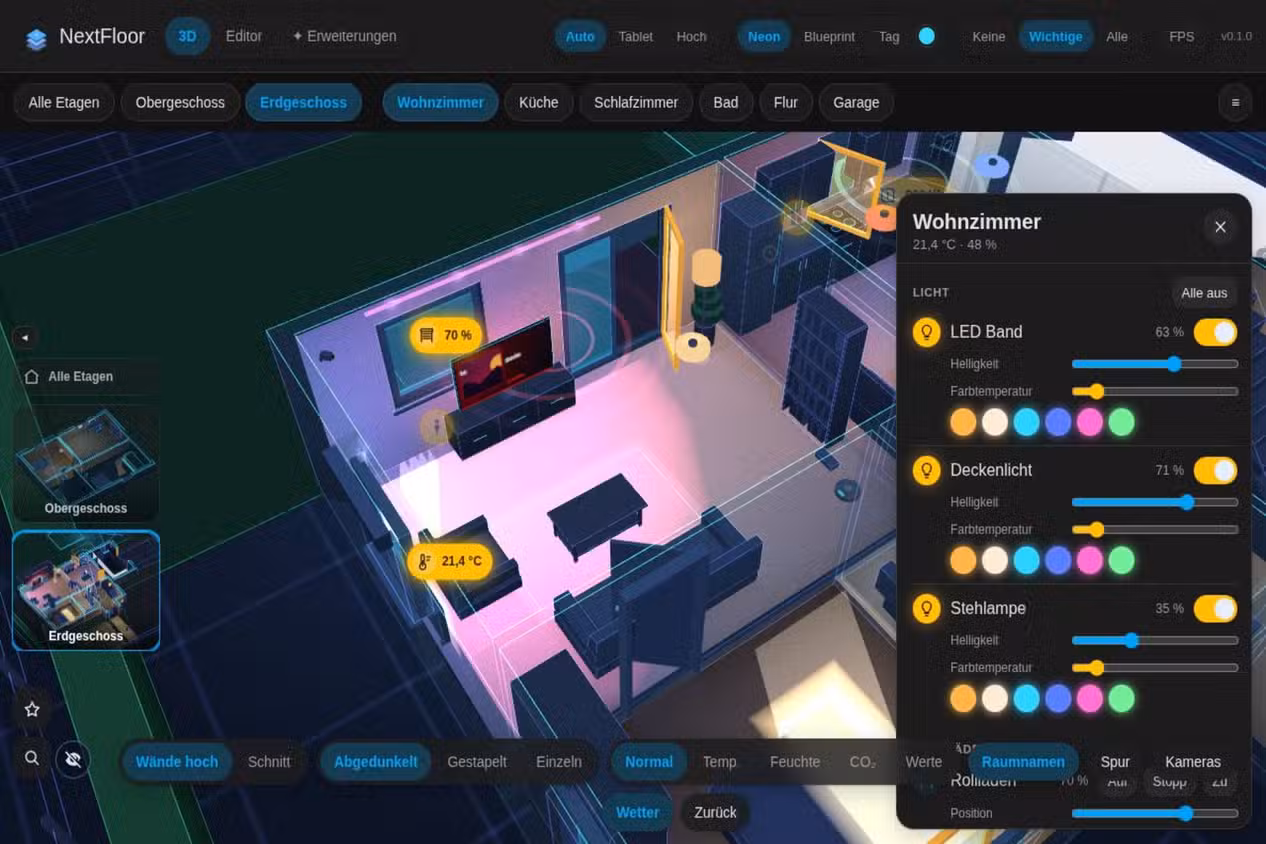1266x844 pixels.
Task: Toggle the FPS display
Action: point(1182,36)
